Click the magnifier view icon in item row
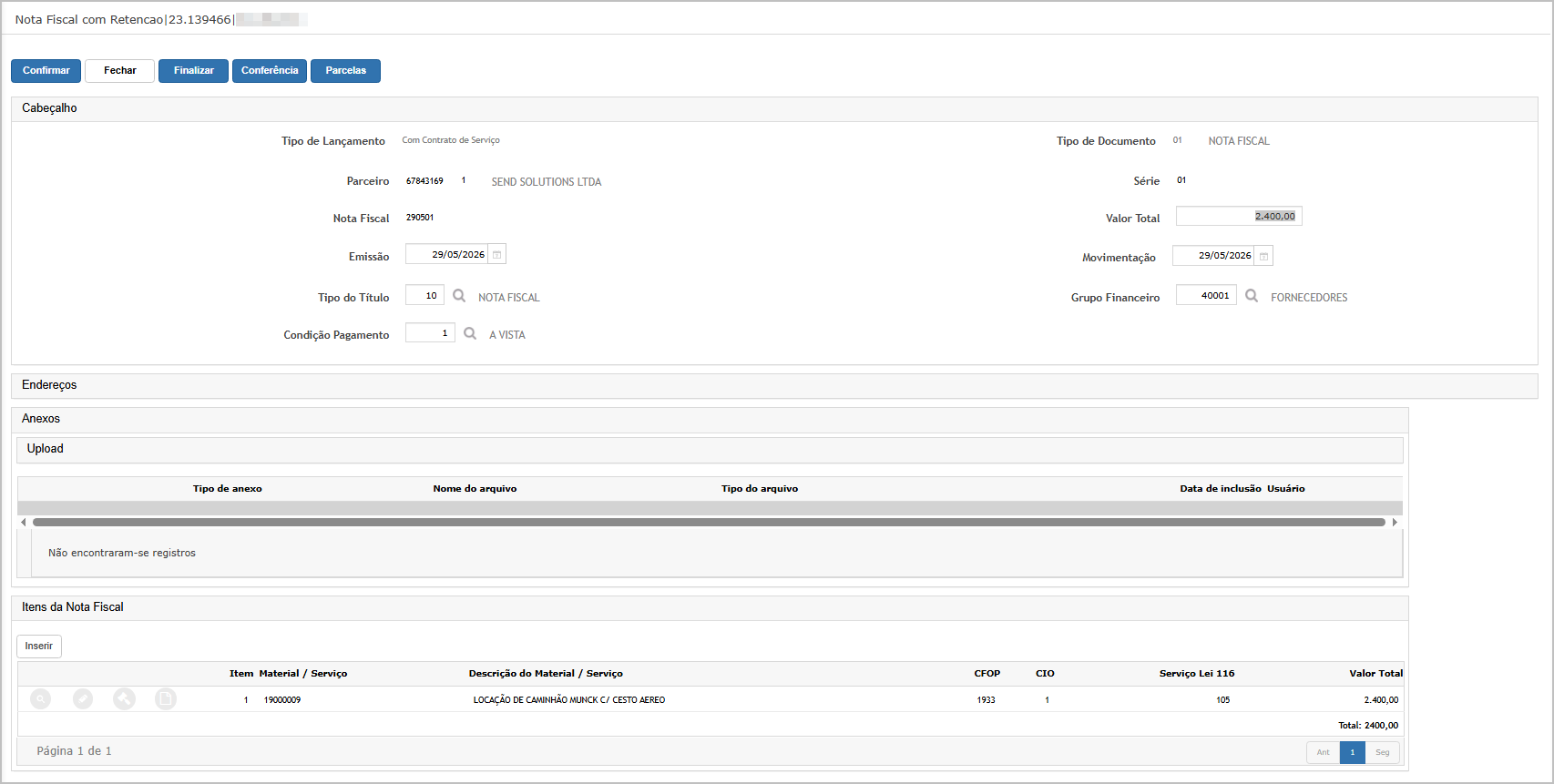The image size is (1554, 784). click(41, 699)
